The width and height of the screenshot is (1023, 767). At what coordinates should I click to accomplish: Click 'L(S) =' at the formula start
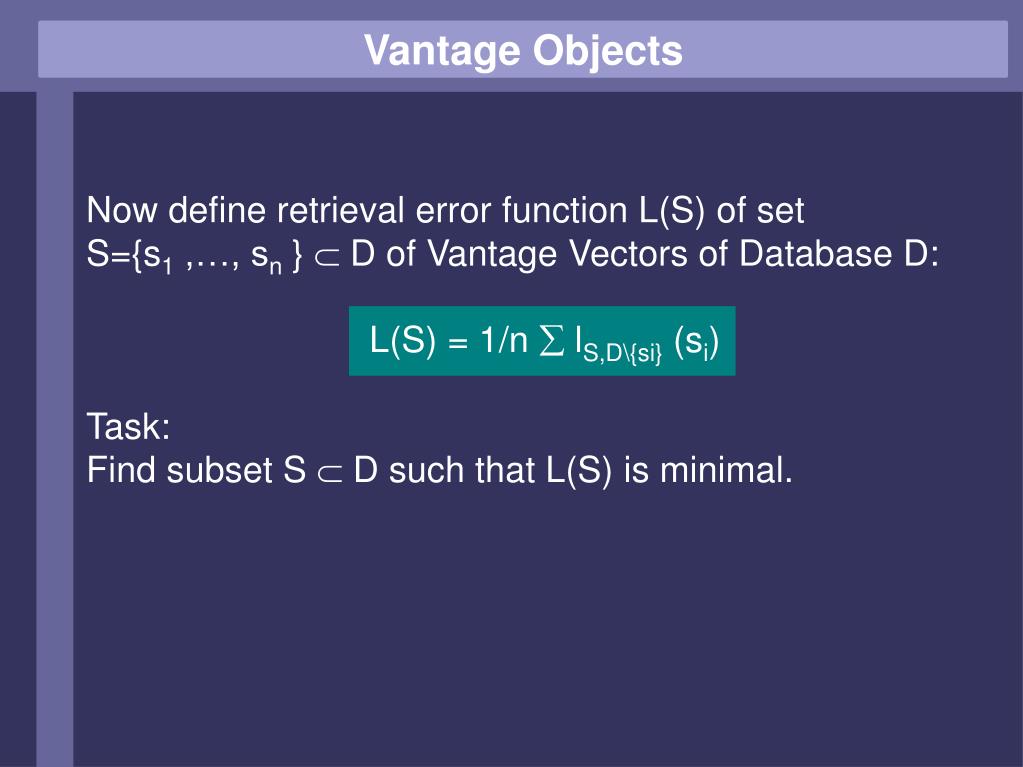[419, 340]
